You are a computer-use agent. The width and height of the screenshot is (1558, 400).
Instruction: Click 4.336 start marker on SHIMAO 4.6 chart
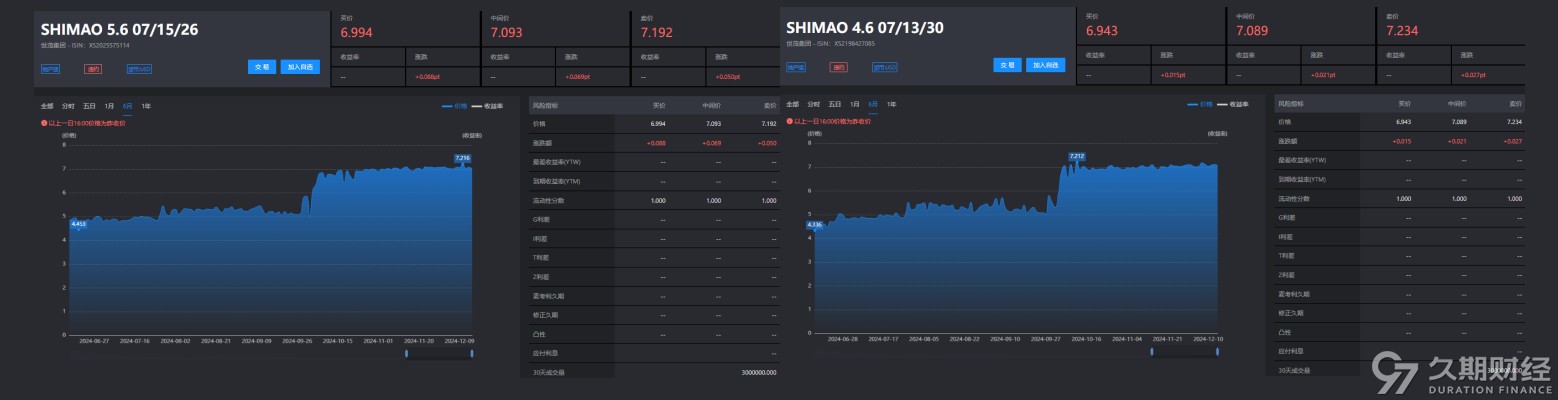coord(814,225)
